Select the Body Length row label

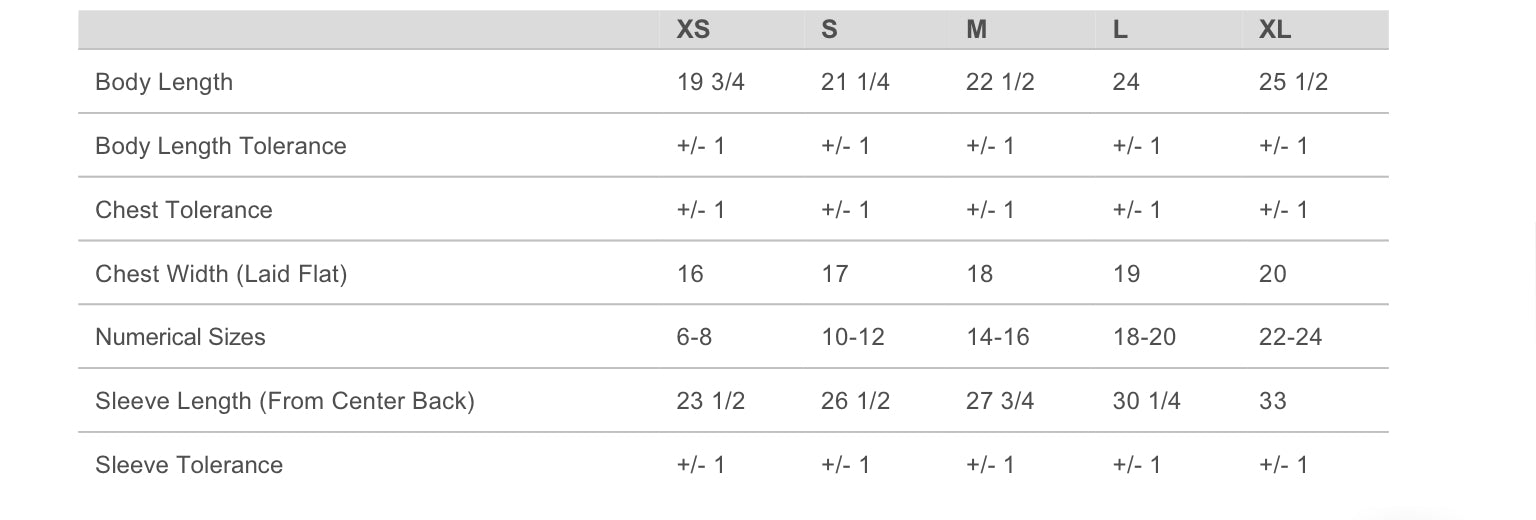[x=164, y=82]
